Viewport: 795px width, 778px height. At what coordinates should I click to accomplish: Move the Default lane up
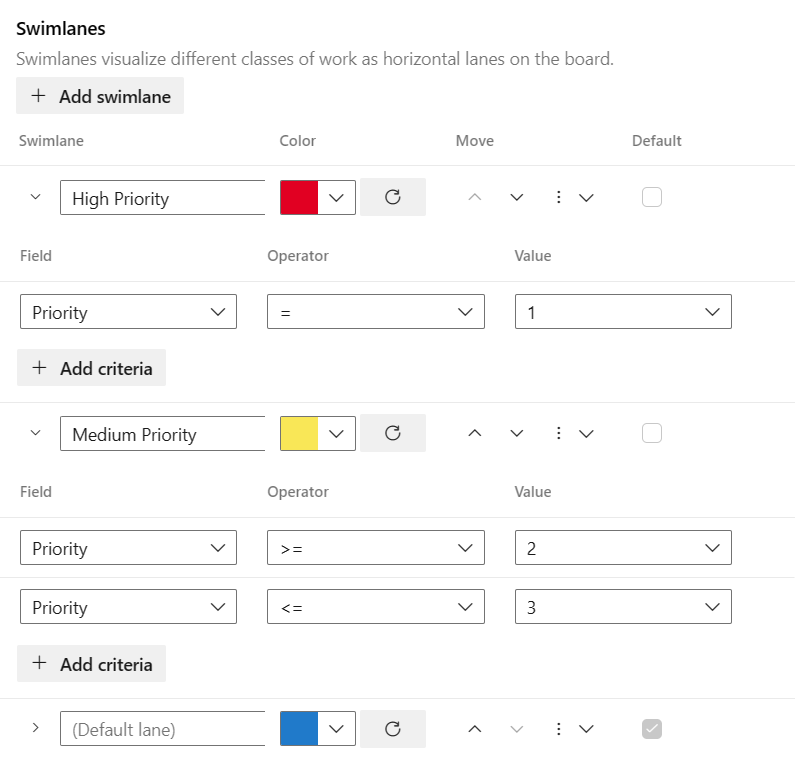tap(475, 729)
